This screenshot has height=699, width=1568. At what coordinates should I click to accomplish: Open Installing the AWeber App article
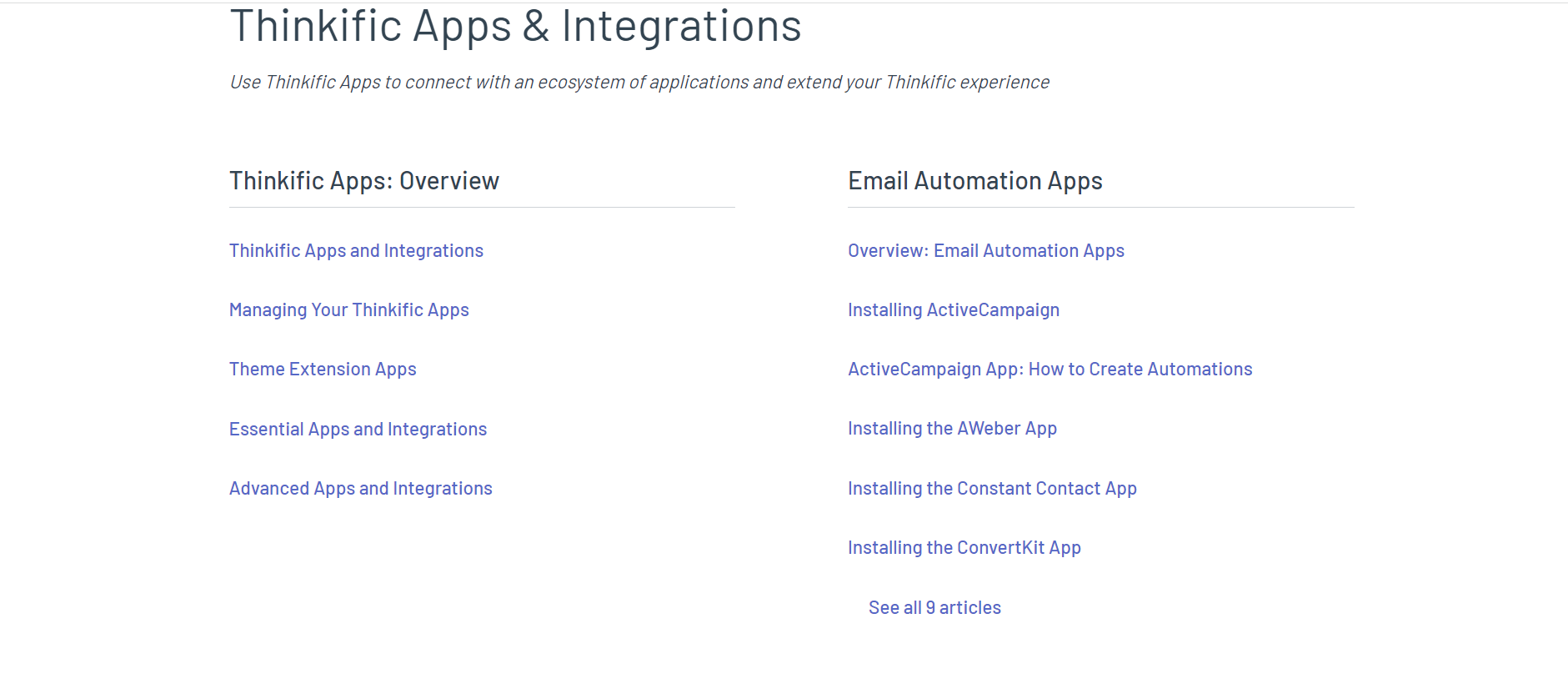(x=952, y=429)
